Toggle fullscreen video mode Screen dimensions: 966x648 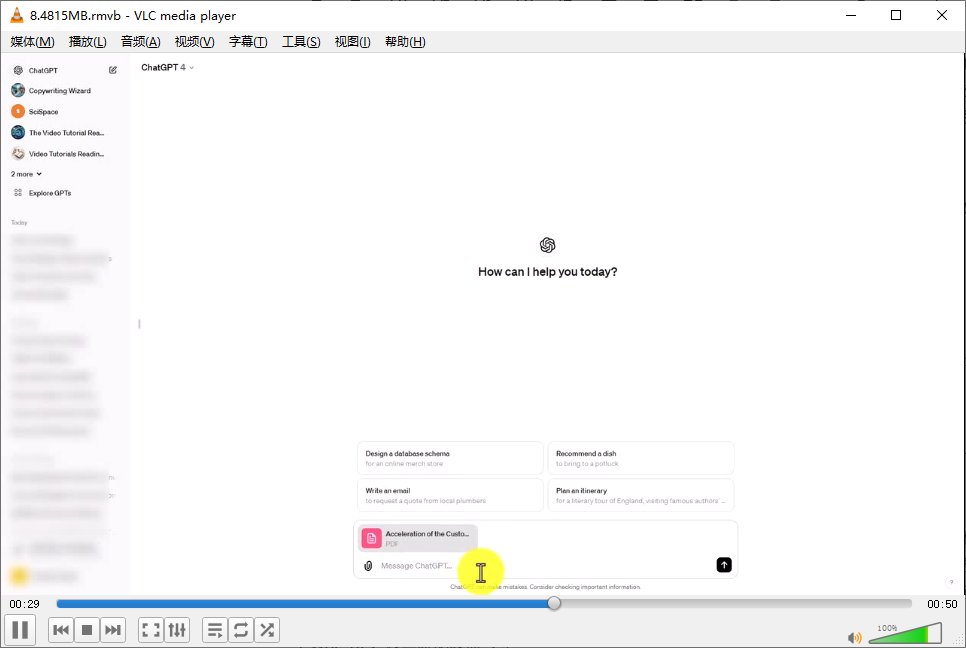[x=151, y=630]
